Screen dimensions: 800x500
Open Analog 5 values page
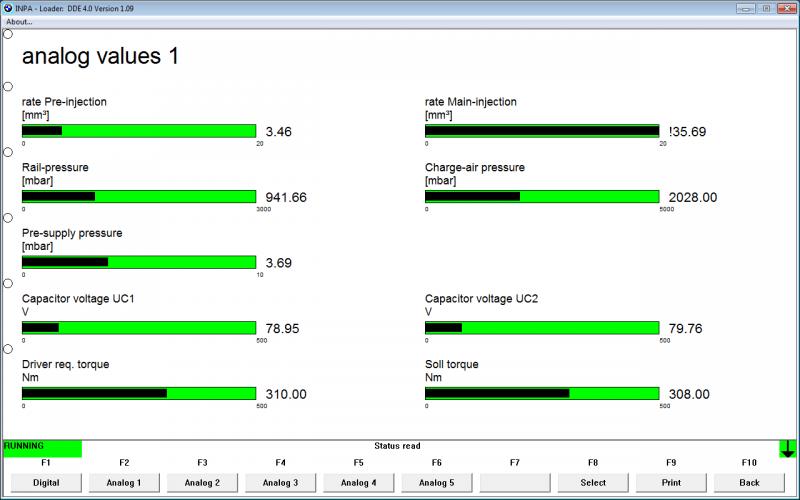tap(436, 482)
